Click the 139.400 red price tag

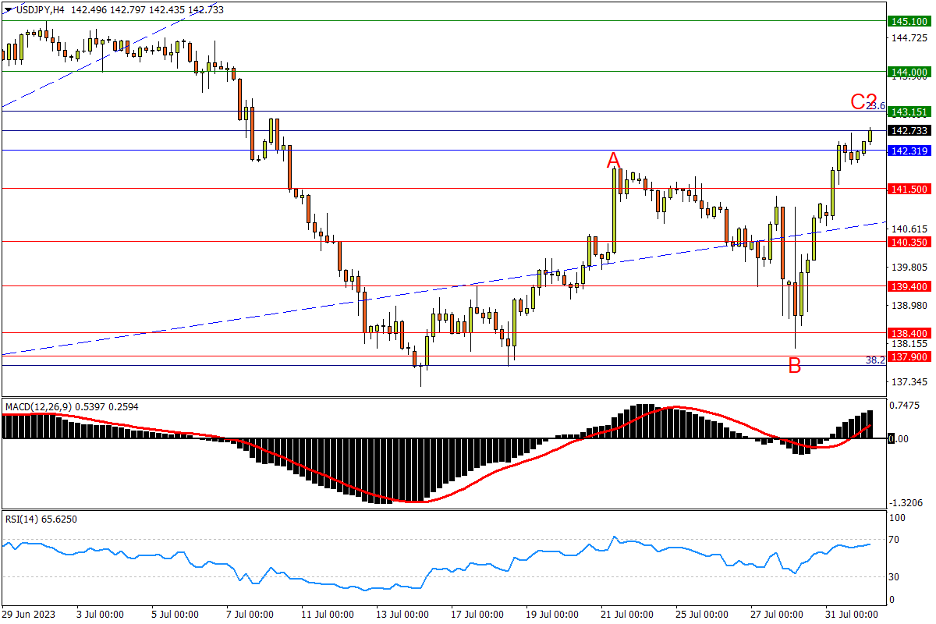tap(910, 286)
